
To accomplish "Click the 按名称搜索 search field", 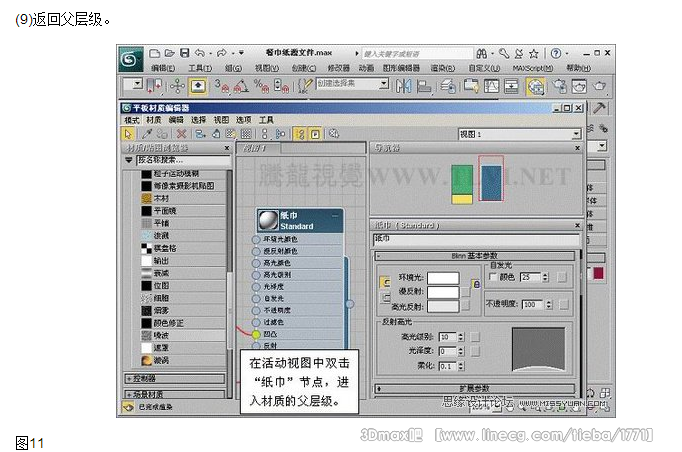I will point(183,160).
